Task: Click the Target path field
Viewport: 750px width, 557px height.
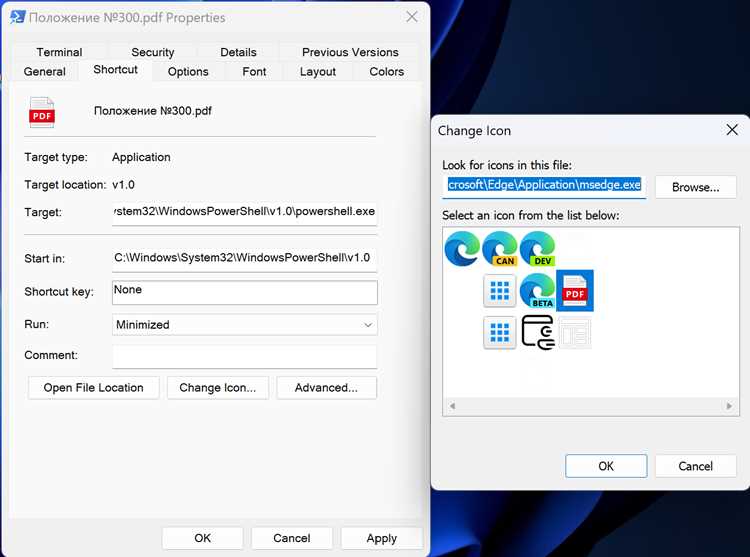Action: click(244, 212)
